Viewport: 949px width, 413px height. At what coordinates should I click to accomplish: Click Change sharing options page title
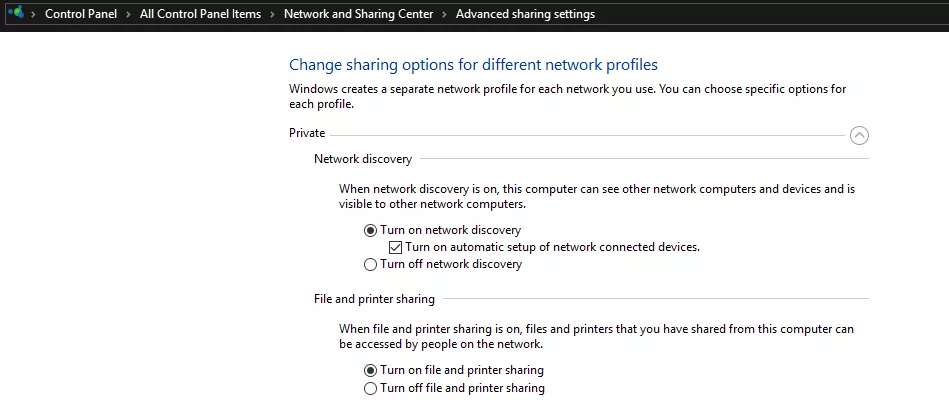[473, 65]
